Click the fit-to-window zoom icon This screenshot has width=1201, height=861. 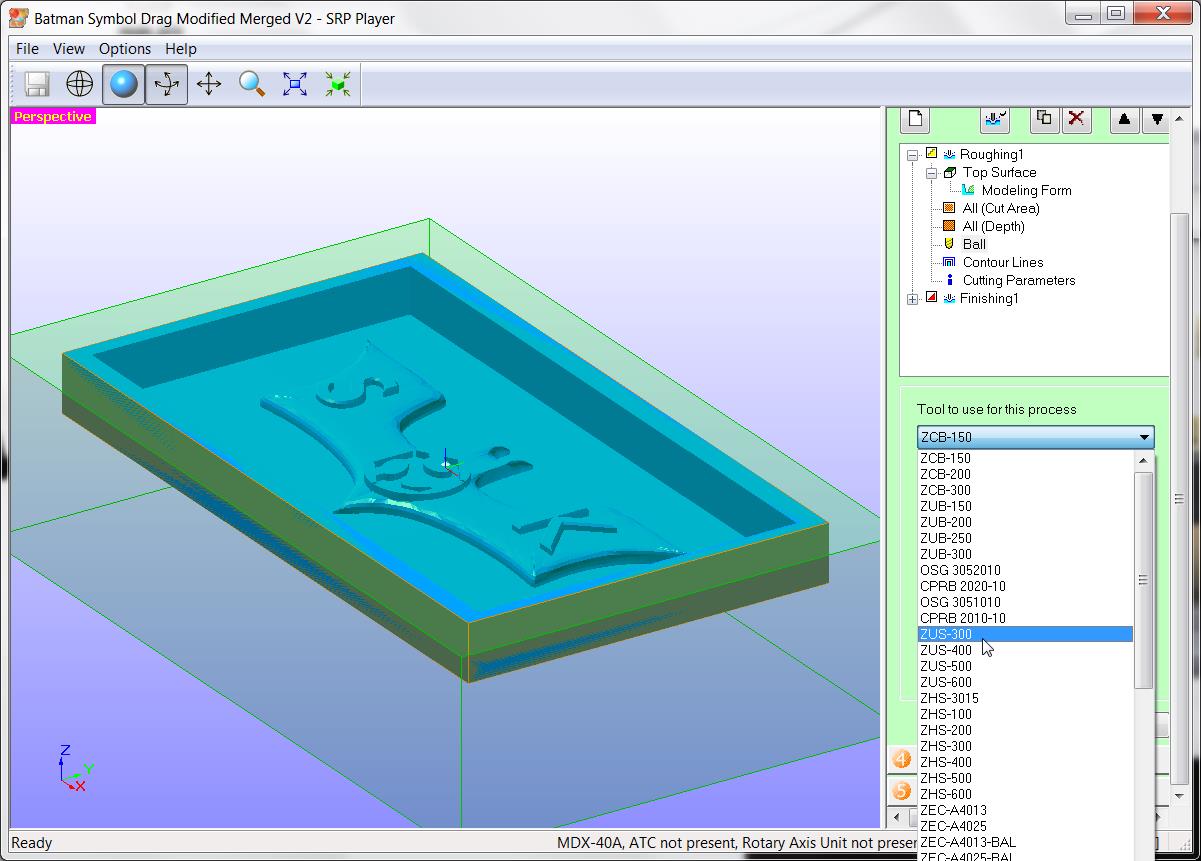coord(295,84)
